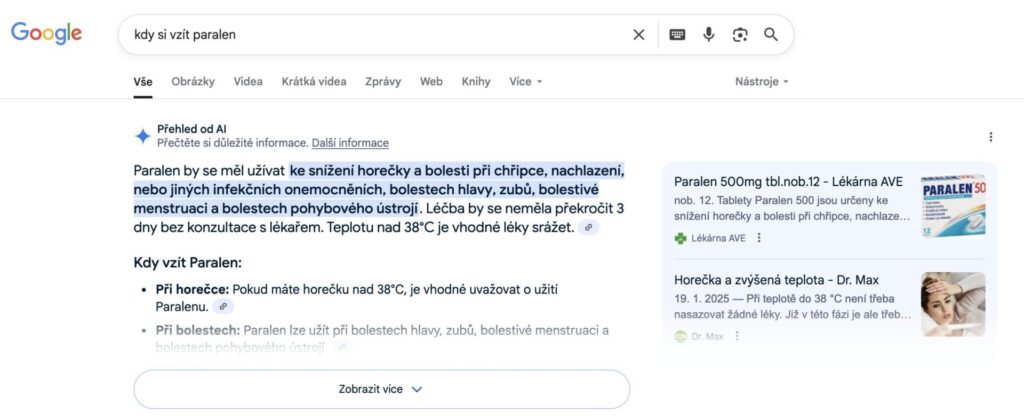The image size is (1024, 420).
Task: Click into the search box text field
Action: [x=370, y=35]
